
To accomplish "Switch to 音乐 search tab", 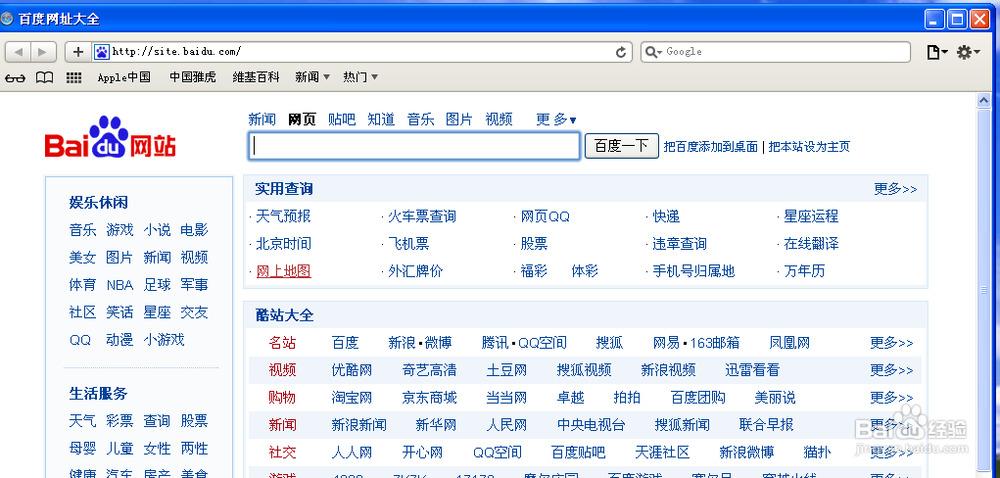I will tap(420, 119).
